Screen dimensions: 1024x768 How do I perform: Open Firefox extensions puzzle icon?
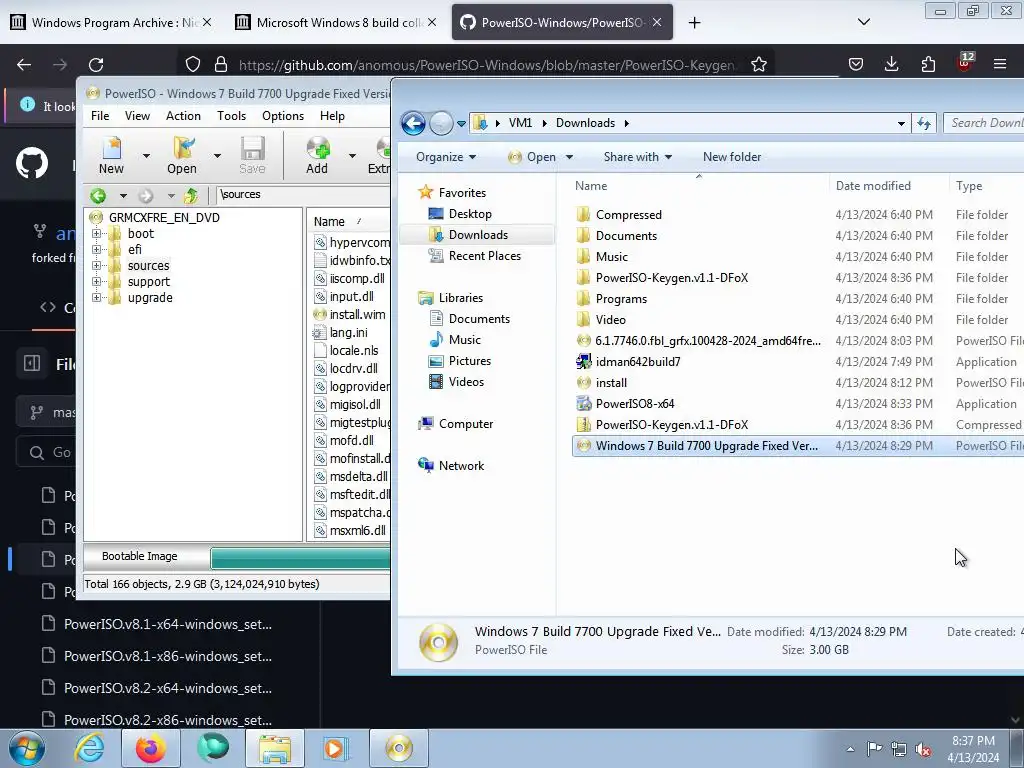click(x=928, y=64)
